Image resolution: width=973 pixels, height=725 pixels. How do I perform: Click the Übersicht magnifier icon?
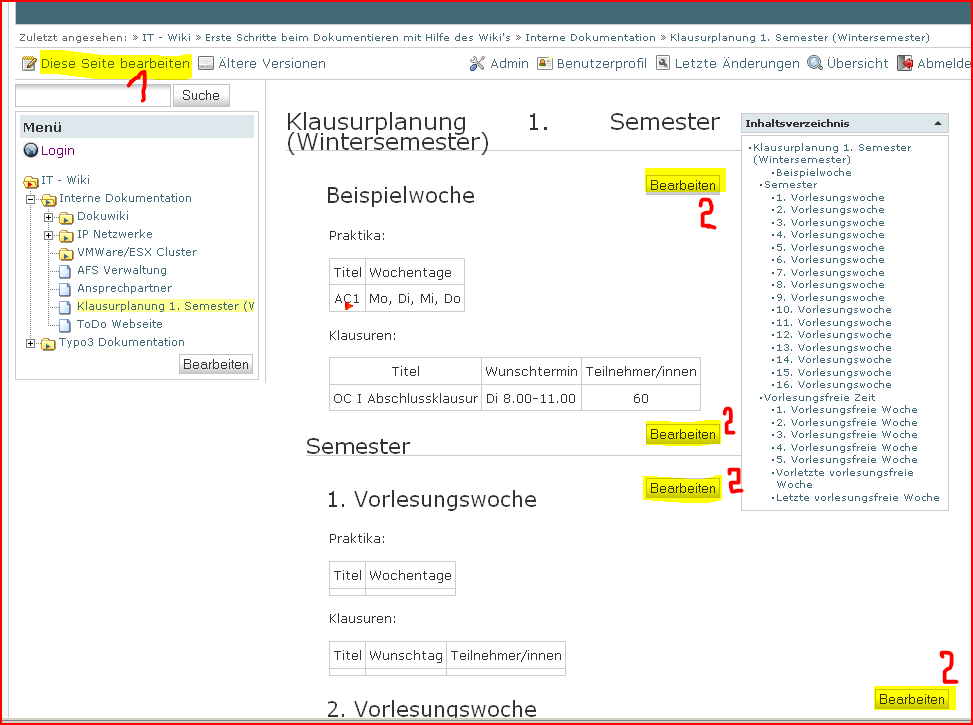click(815, 64)
